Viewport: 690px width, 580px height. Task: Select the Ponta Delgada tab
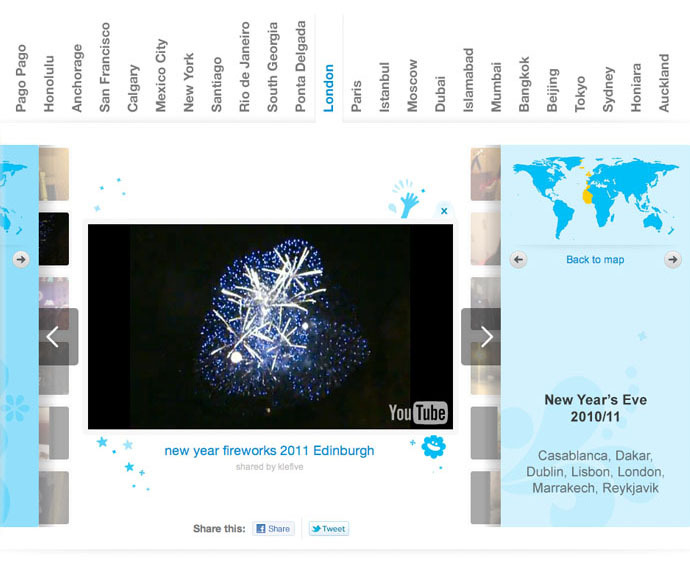click(x=300, y=66)
